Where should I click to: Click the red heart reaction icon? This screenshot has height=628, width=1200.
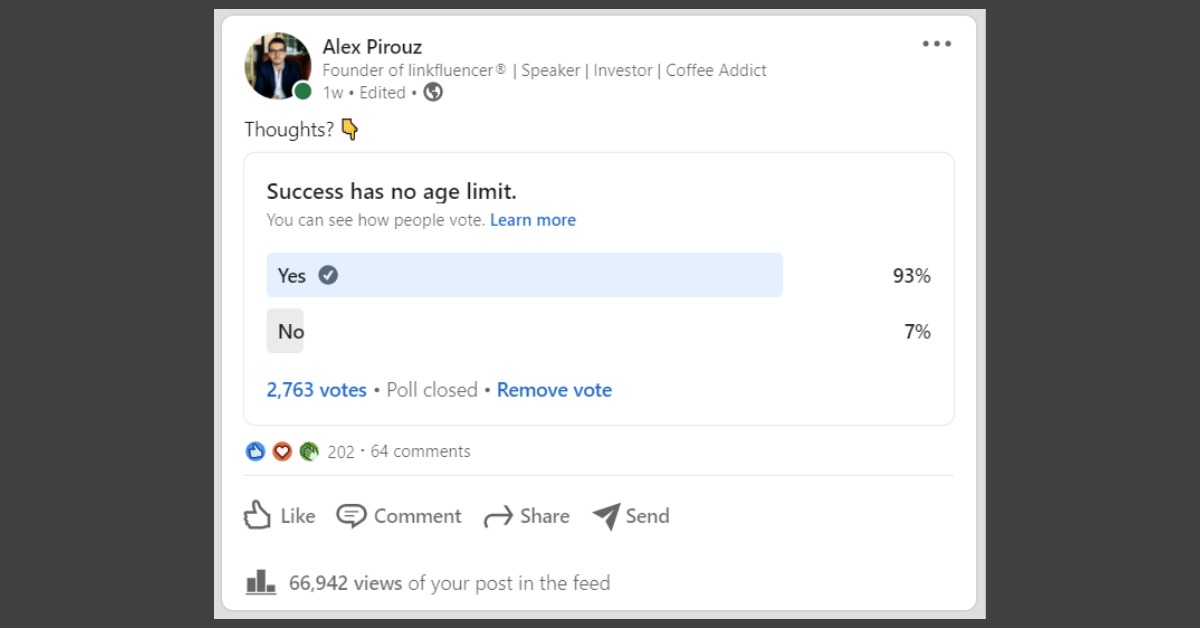[282, 451]
